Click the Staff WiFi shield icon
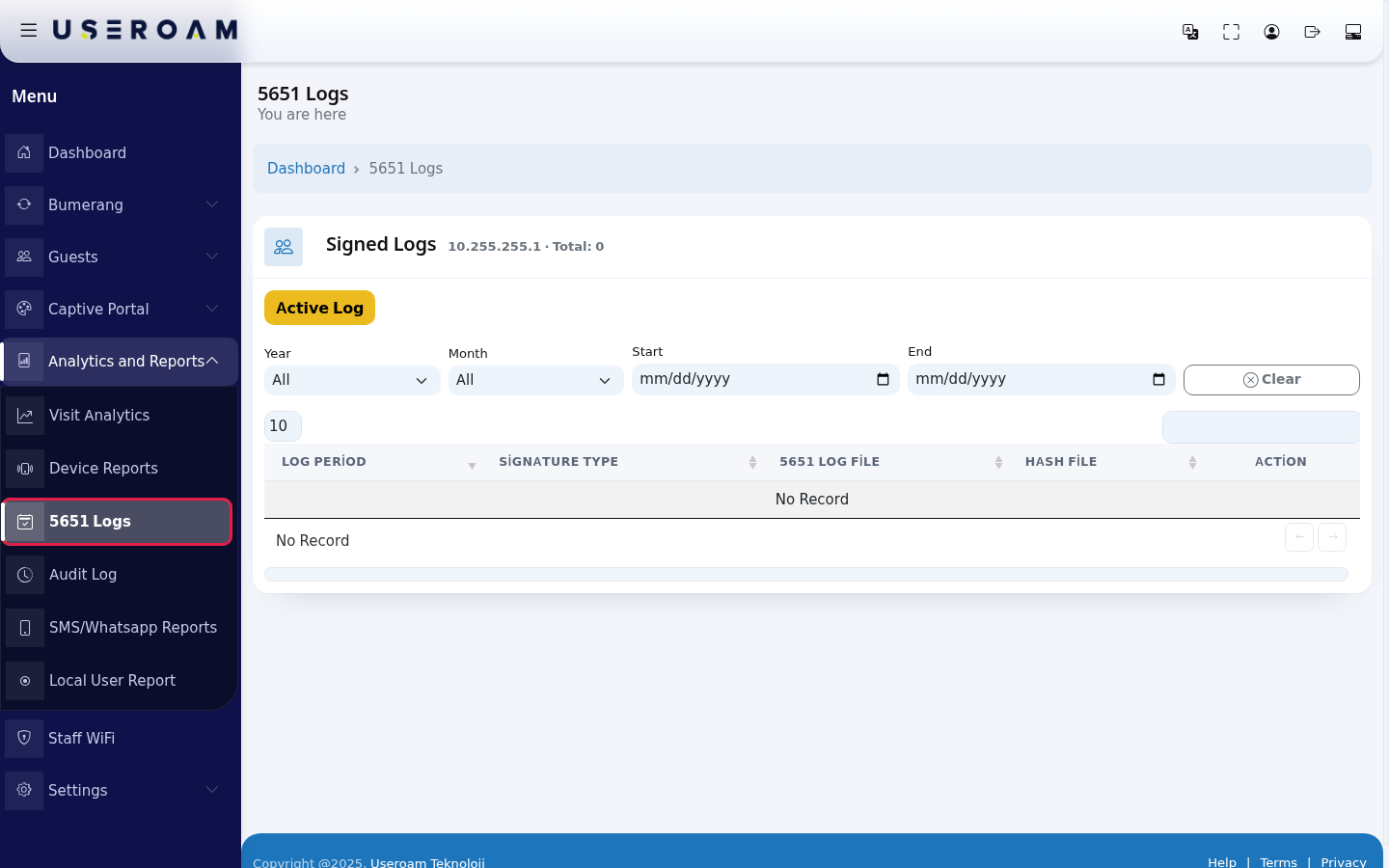The width and height of the screenshot is (1389, 868). coord(24,738)
